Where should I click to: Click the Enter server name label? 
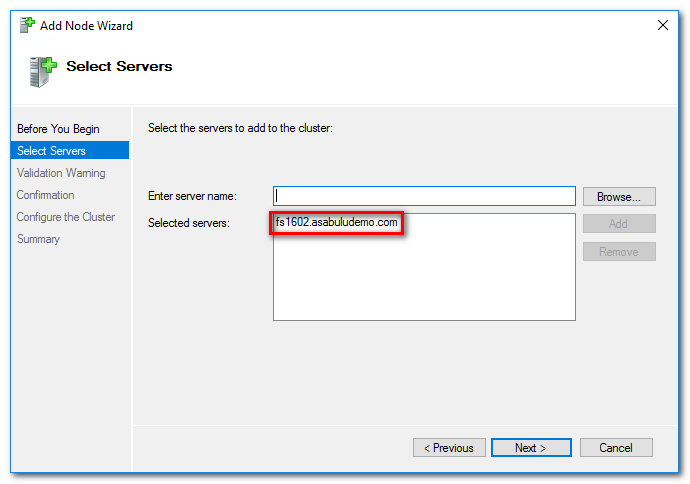192,196
